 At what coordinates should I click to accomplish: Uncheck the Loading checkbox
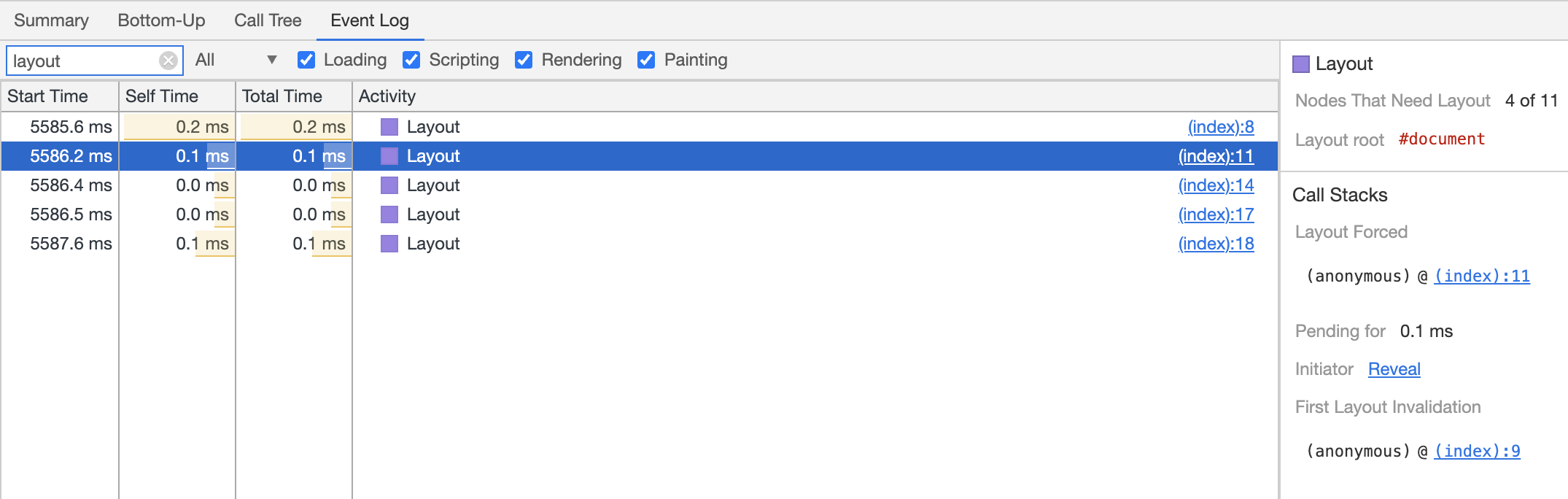[x=306, y=60]
